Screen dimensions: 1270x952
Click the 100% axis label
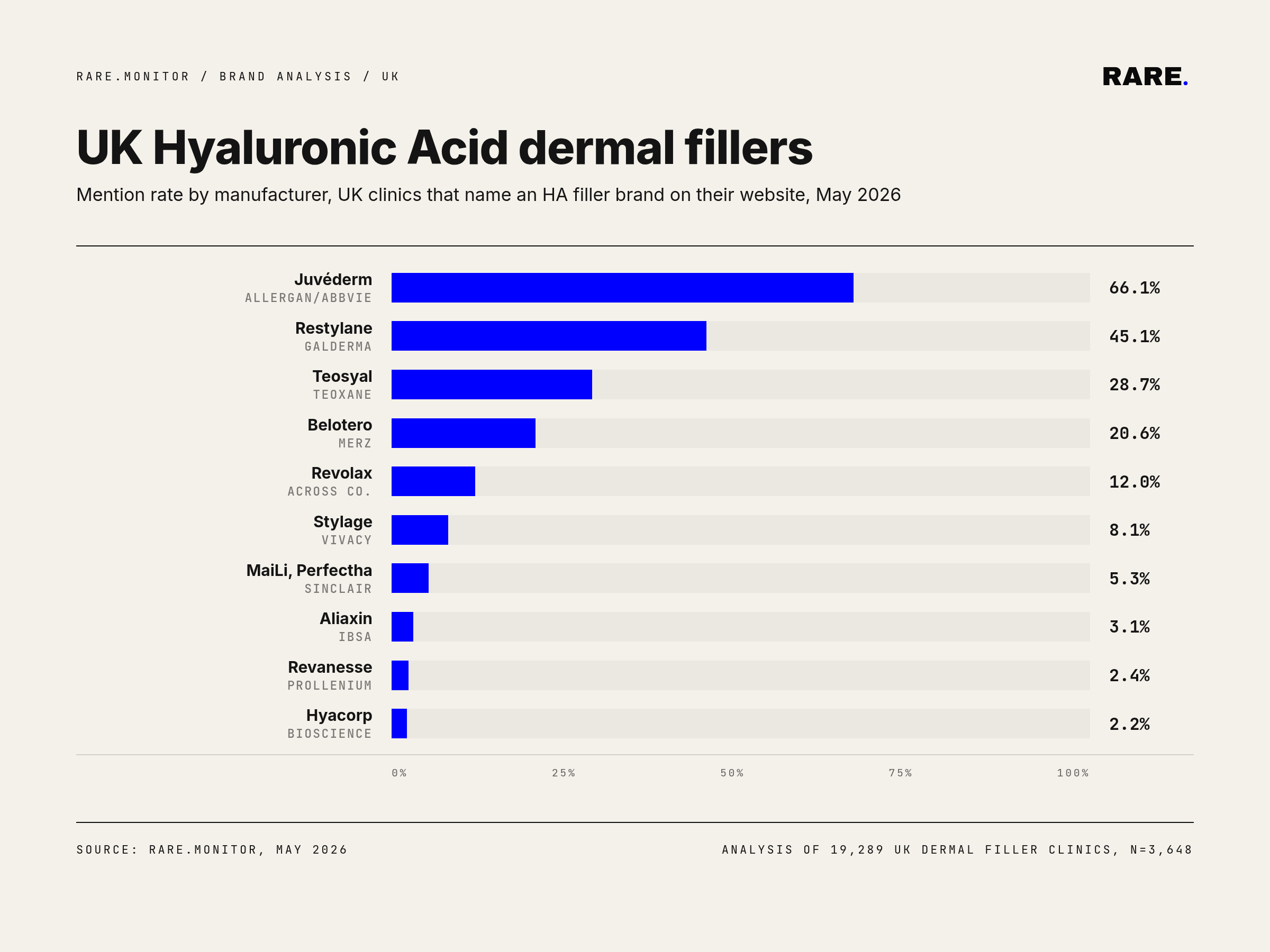[x=1073, y=774]
